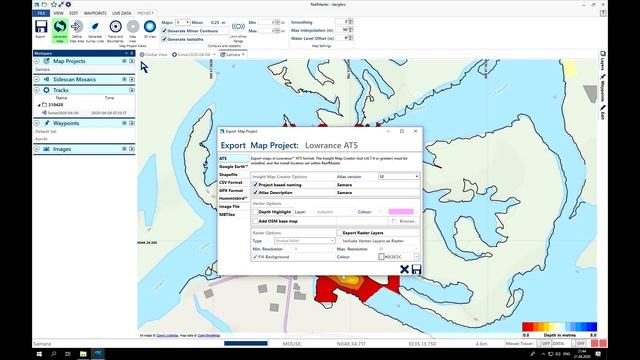
Task: Click import icon on Images header
Action: click(x=132, y=149)
